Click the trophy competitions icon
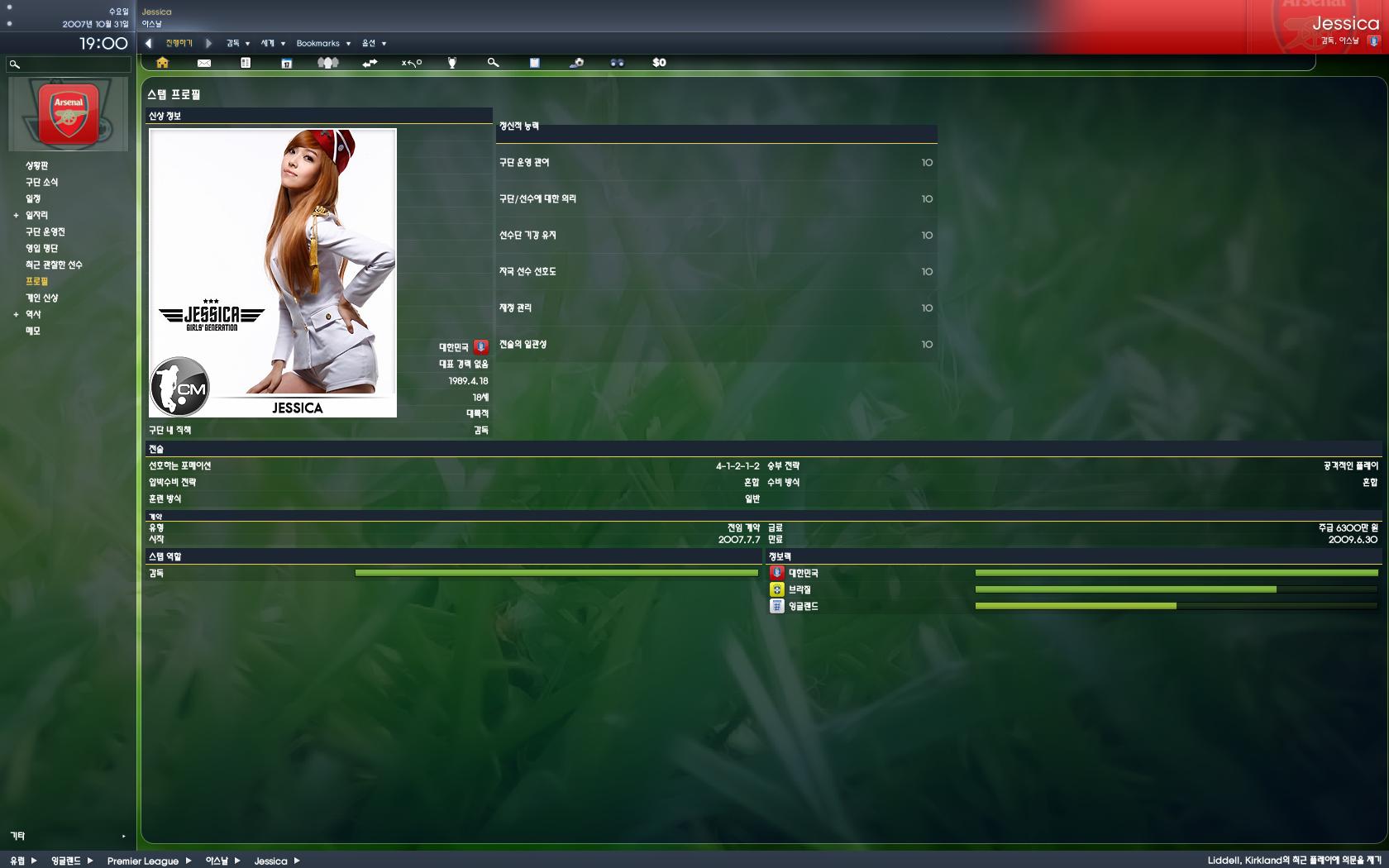Image resolution: width=1389 pixels, height=868 pixels. click(x=452, y=63)
